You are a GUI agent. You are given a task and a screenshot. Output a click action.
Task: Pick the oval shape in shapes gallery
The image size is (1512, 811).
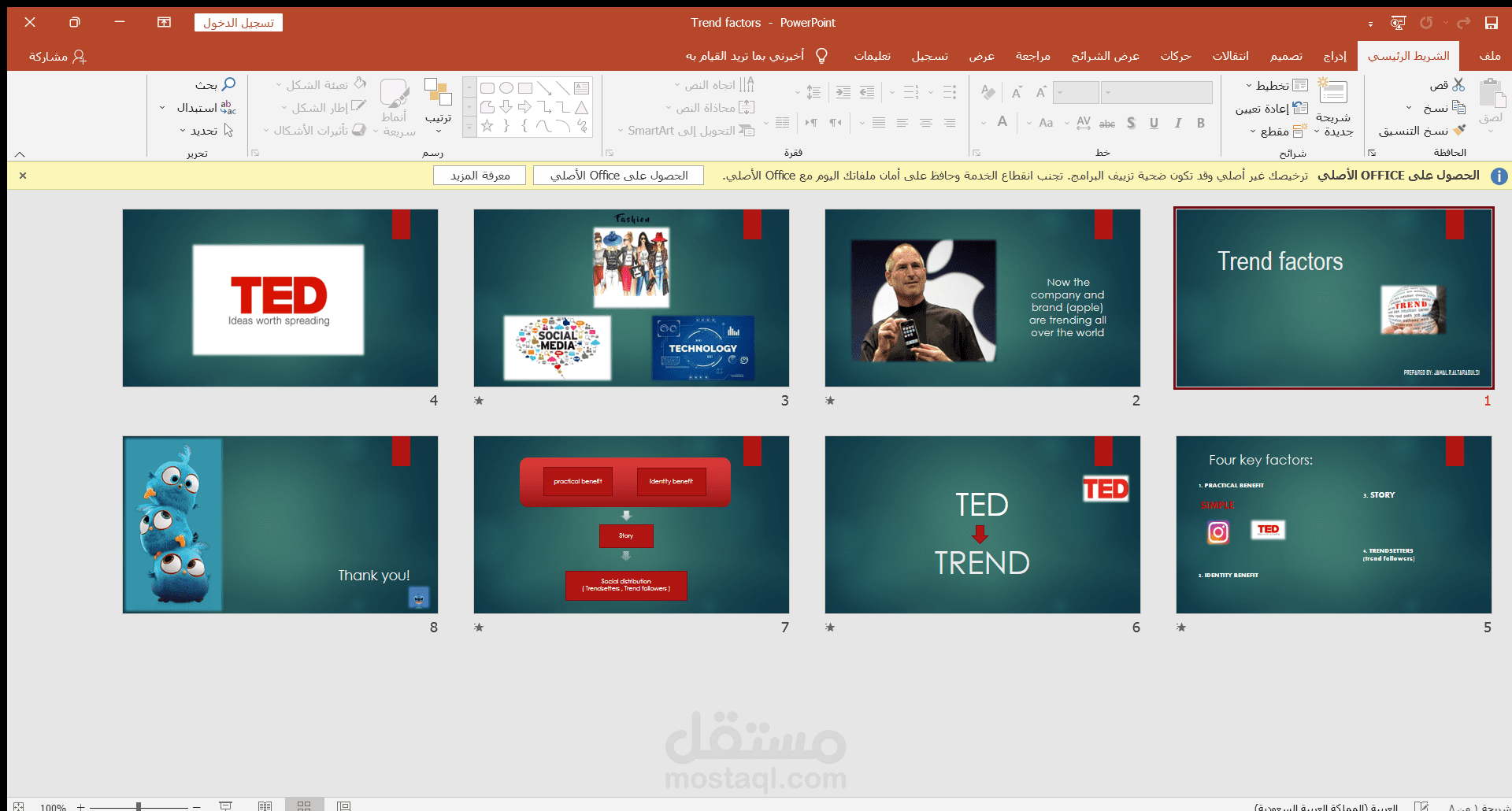[506, 88]
